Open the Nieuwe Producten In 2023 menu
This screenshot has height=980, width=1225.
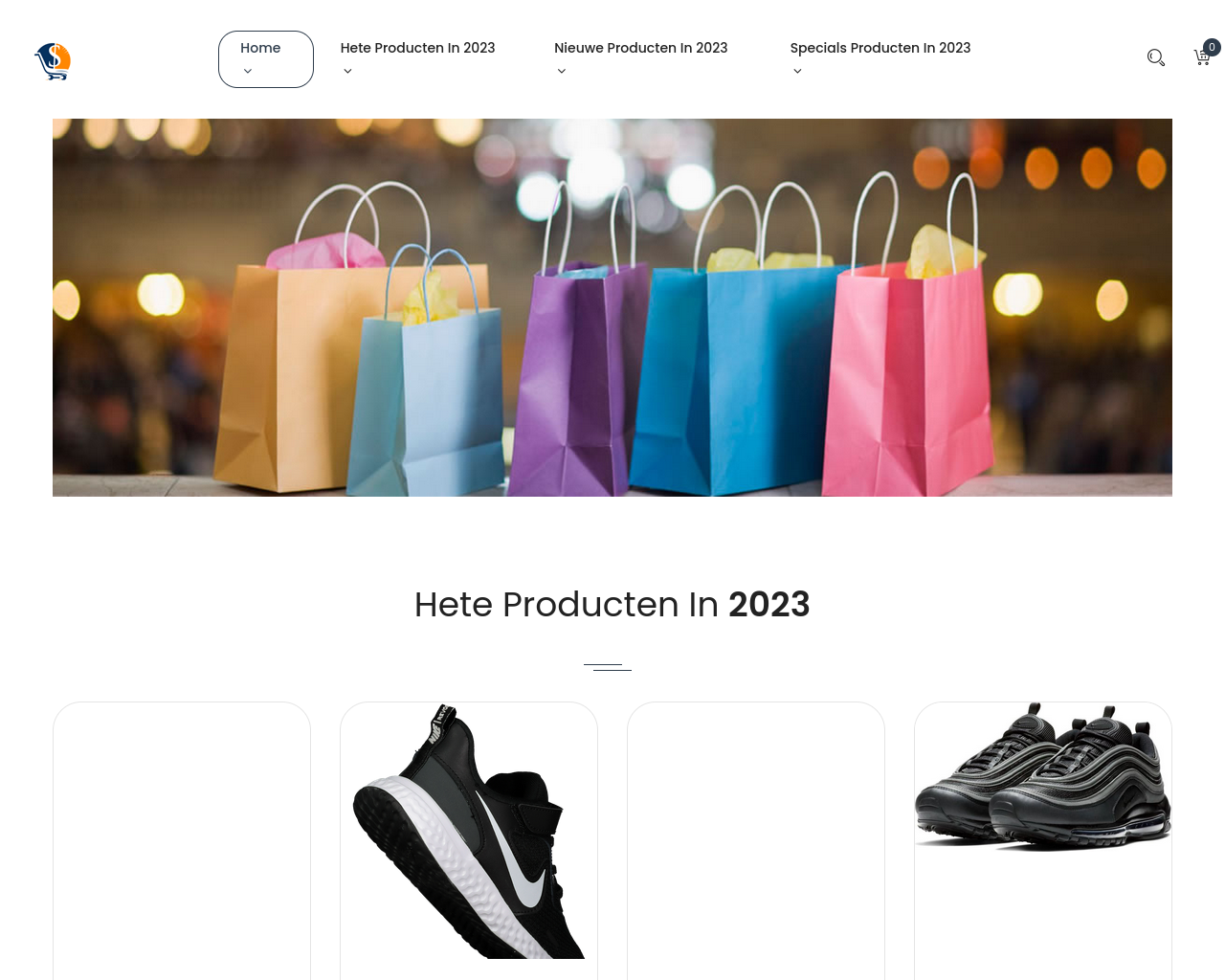(x=640, y=48)
